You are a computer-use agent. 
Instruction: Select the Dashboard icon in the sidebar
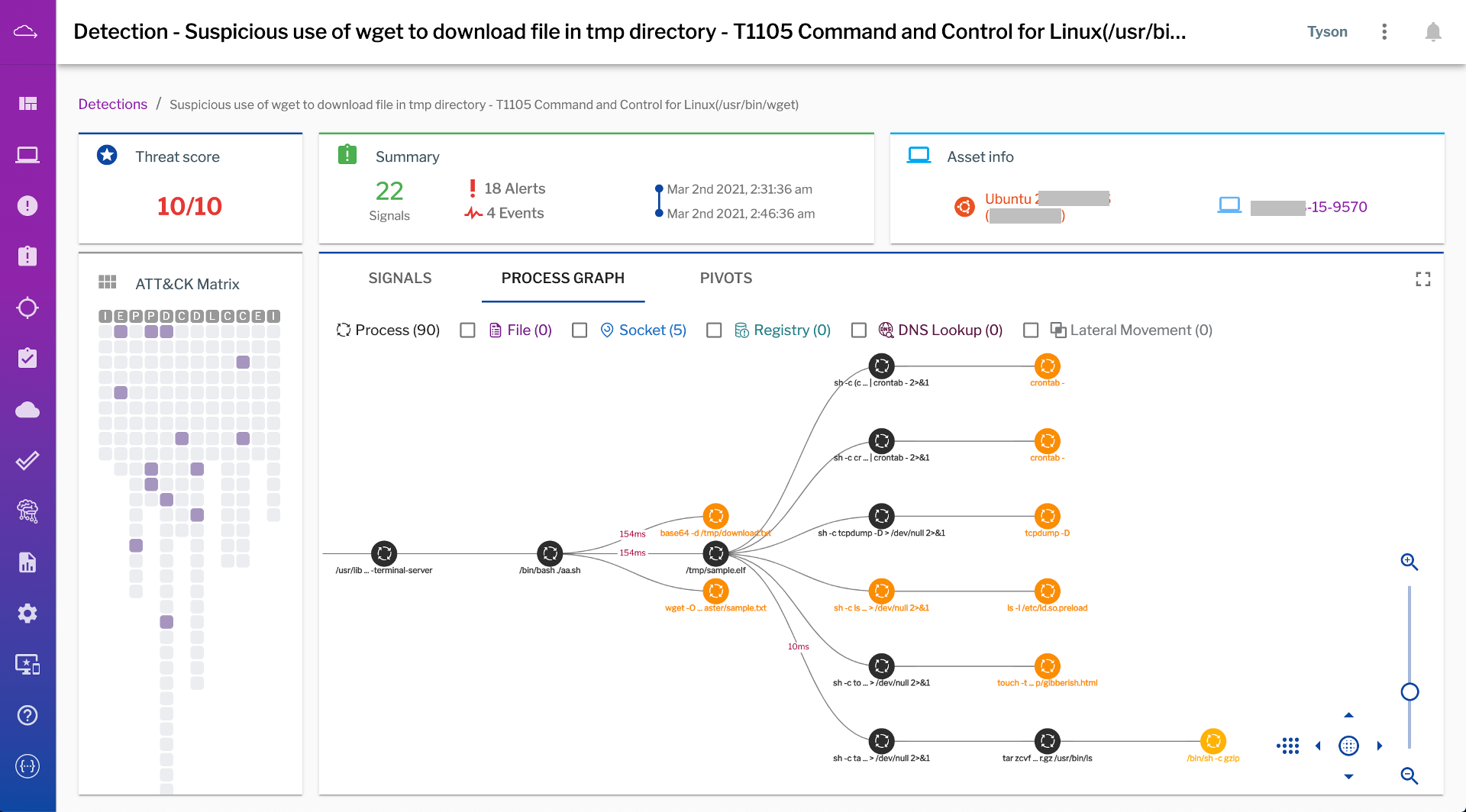click(27, 104)
